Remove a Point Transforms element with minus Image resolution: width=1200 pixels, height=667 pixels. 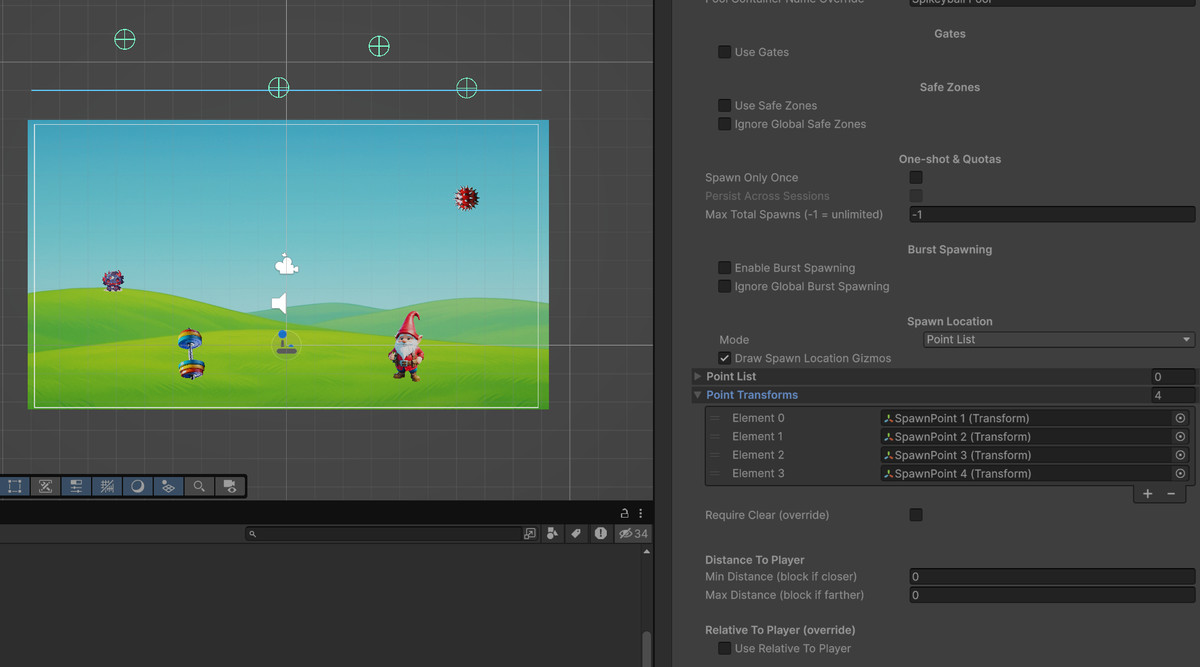pos(1171,494)
